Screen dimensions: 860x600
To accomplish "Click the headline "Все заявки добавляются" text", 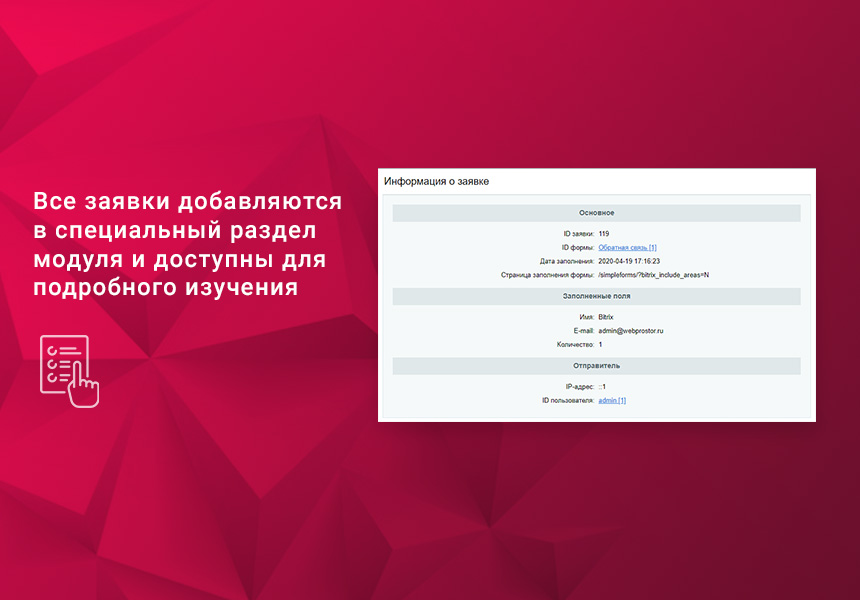I will pos(188,200).
